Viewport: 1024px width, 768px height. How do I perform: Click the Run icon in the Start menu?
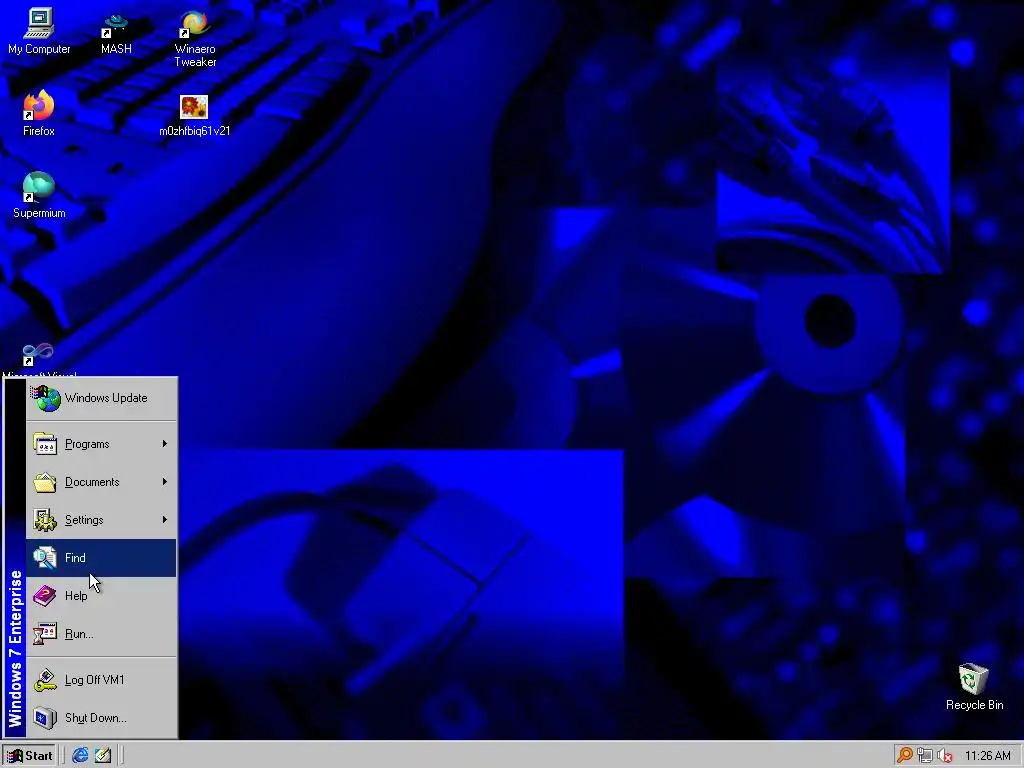click(45, 633)
